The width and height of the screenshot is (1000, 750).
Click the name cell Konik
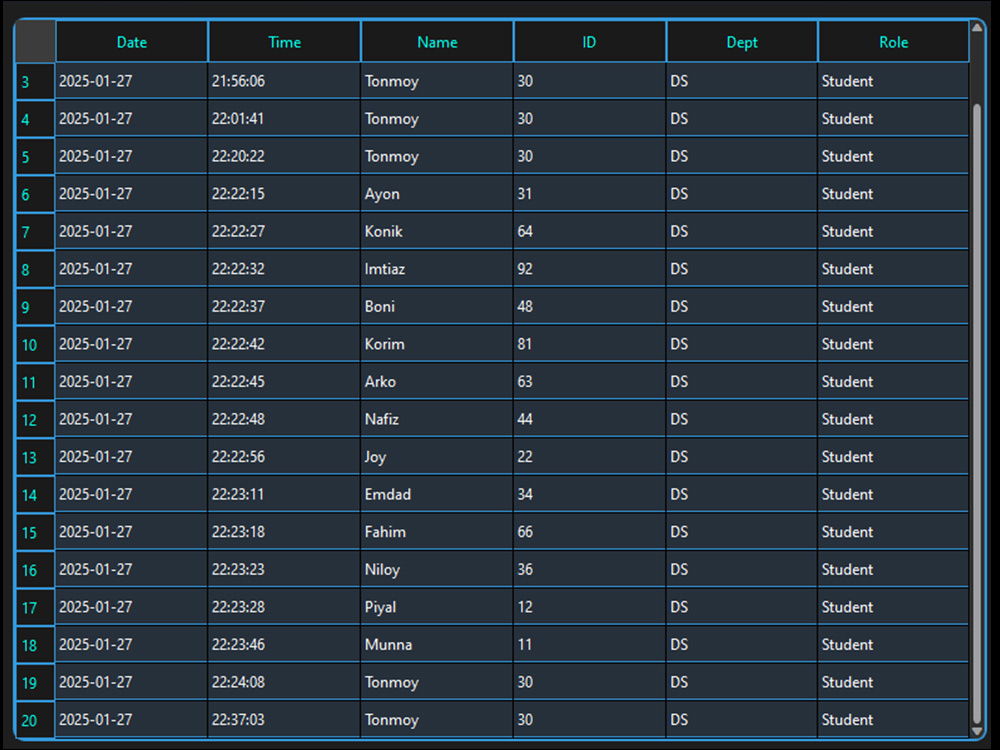click(437, 232)
